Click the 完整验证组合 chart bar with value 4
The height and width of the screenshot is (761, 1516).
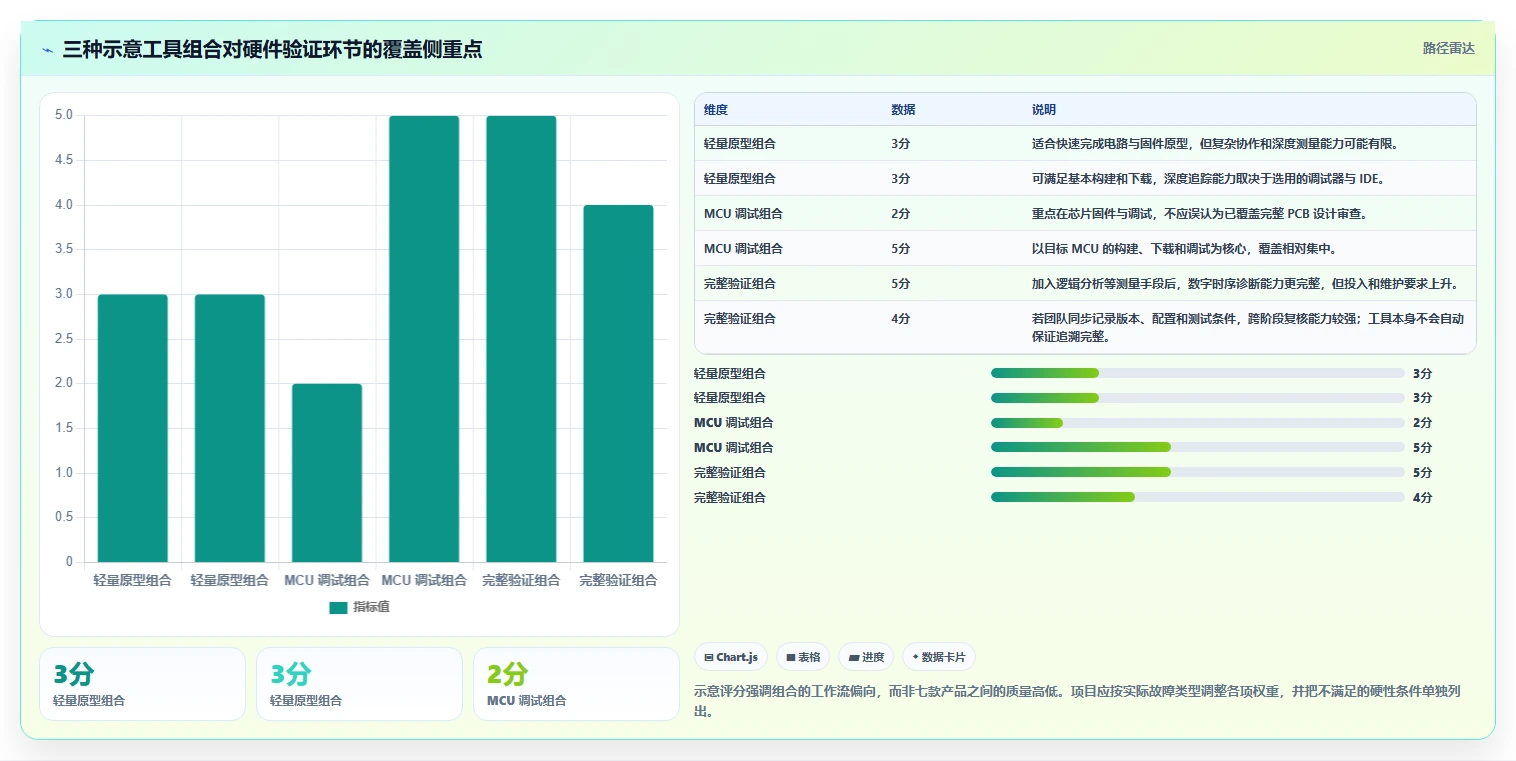[x=618, y=384]
